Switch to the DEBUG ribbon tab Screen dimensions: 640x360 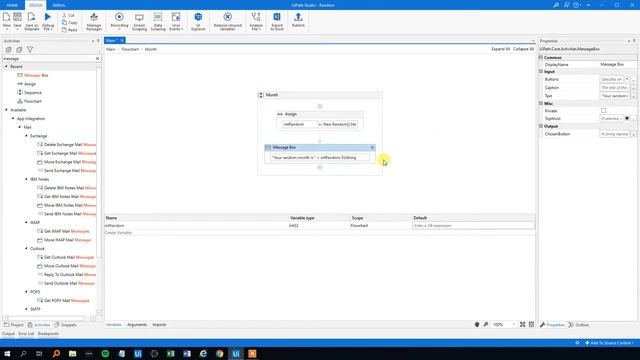pyautogui.click(x=59, y=5)
